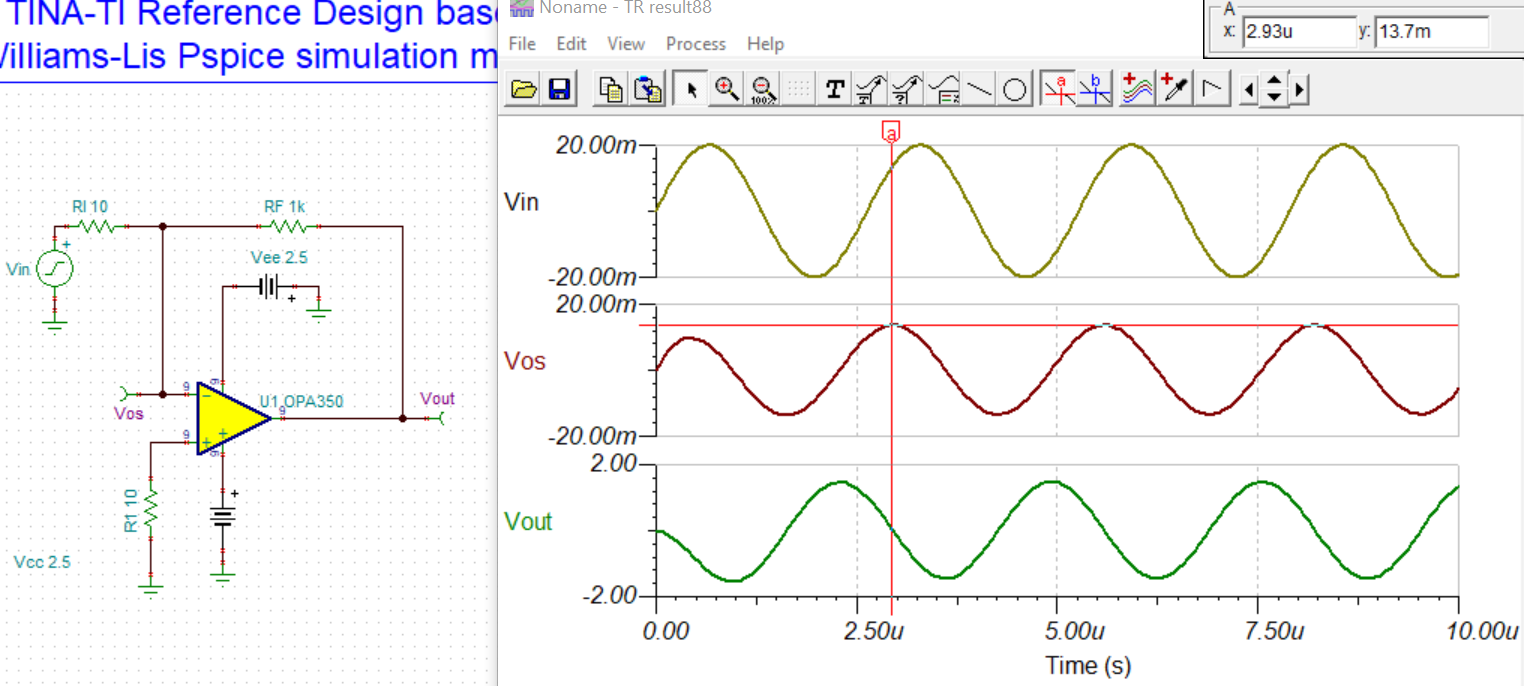The height and width of the screenshot is (686, 1524).
Task: Click the flag marker icon
Action: 1212,90
